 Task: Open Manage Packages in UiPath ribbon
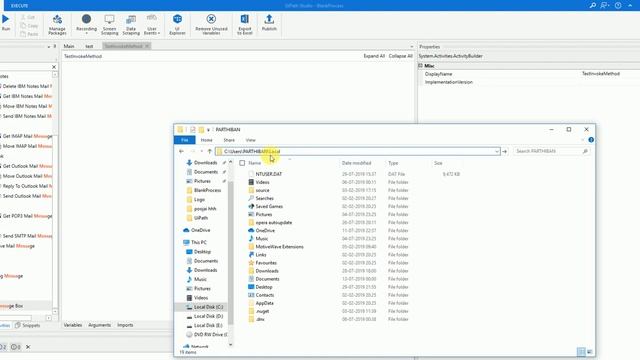pos(57,24)
